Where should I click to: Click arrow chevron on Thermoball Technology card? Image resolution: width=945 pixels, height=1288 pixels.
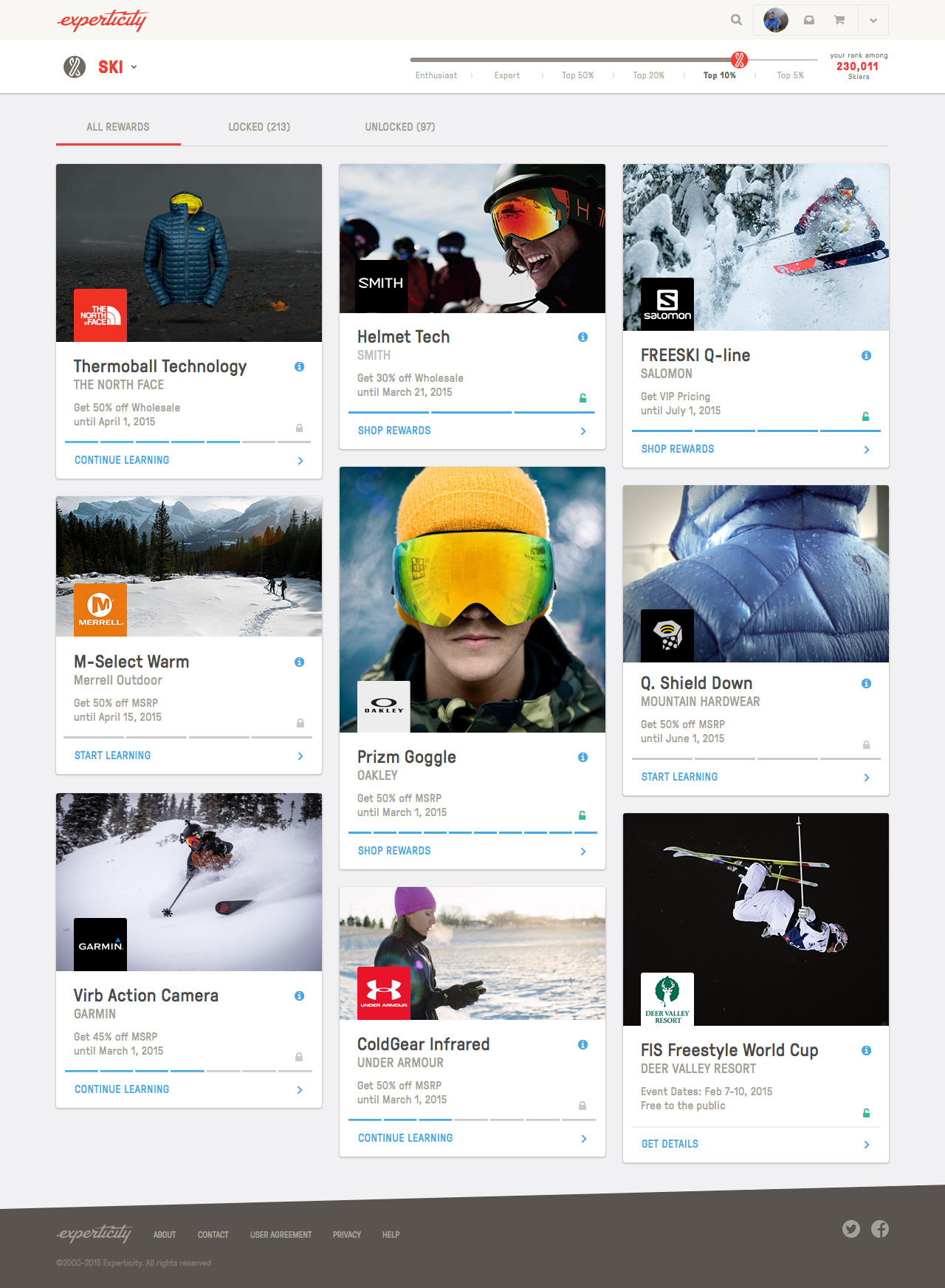tap(300, 460)
